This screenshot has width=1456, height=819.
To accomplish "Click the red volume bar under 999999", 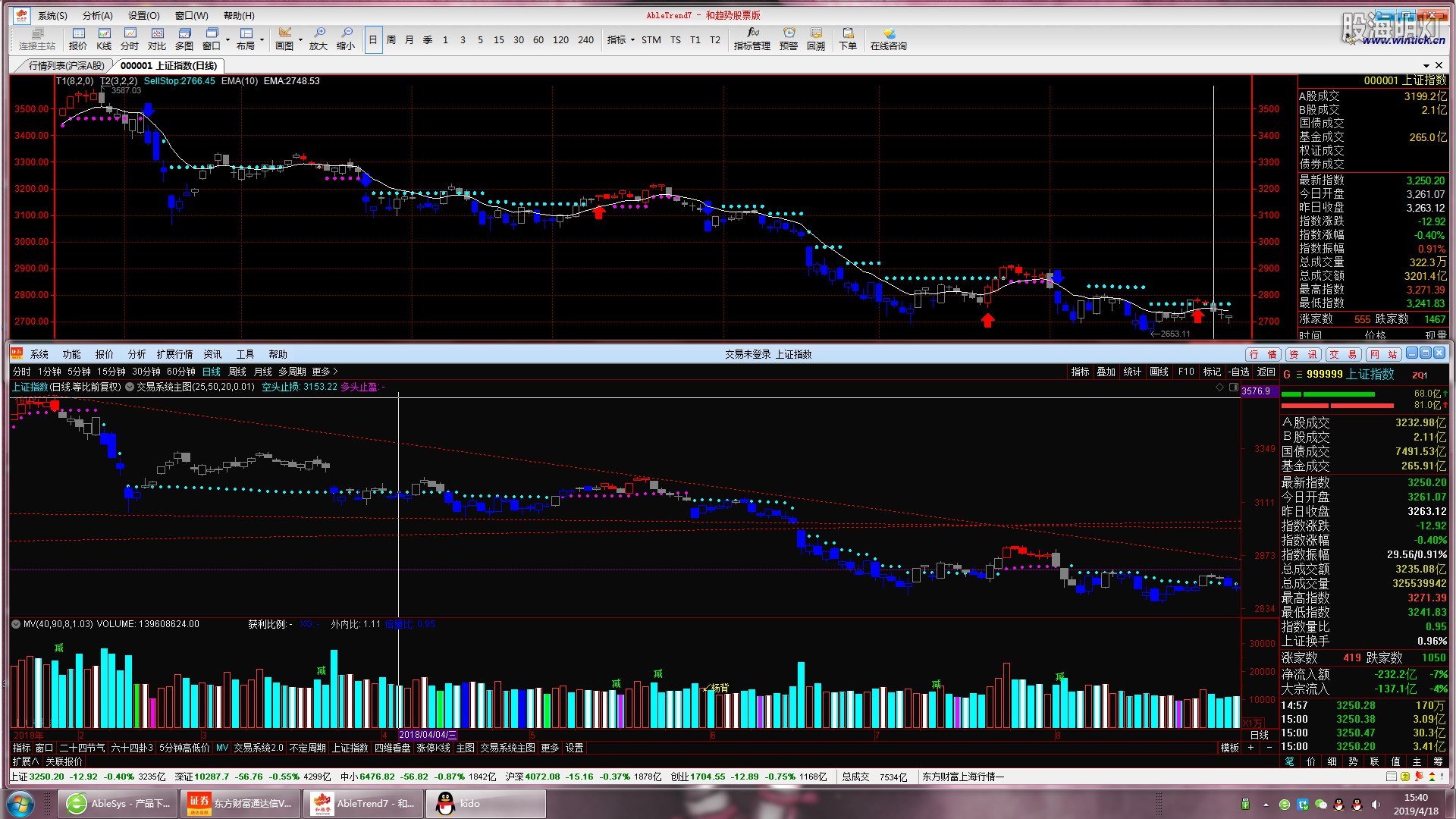I will (x=1338, y=406).
